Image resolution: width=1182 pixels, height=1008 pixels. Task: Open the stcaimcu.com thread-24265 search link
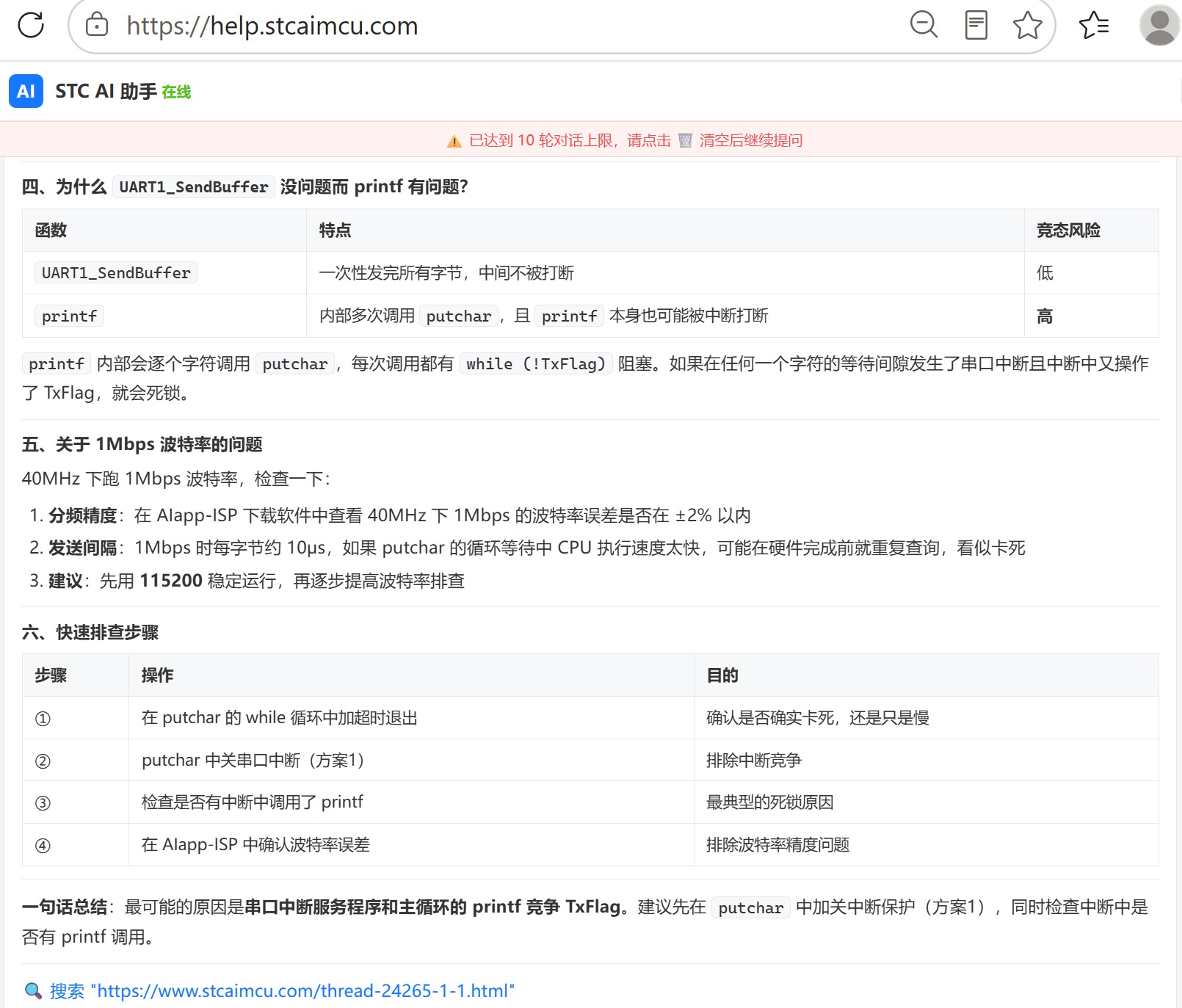(282, 991)
